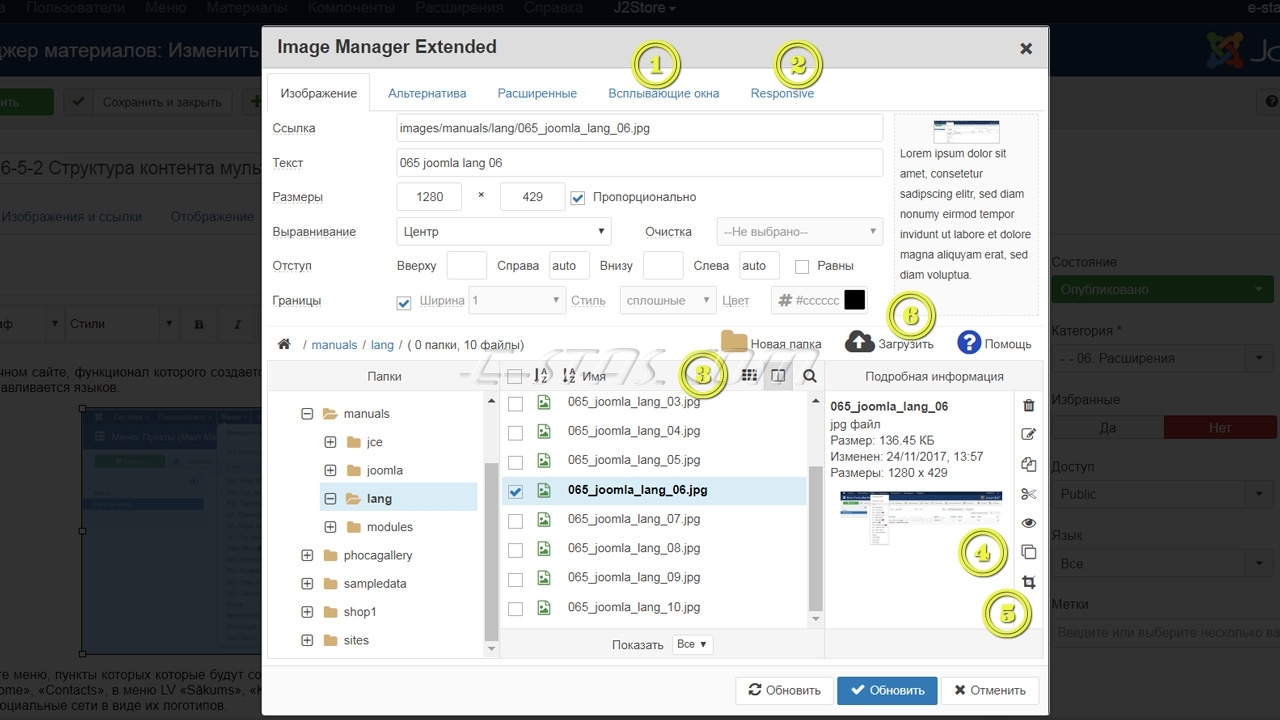Image resolution: width=1280 pixels, height=720 pixels.
Task: Enable the Равны margins checkbox
Action: coord(802,266)
